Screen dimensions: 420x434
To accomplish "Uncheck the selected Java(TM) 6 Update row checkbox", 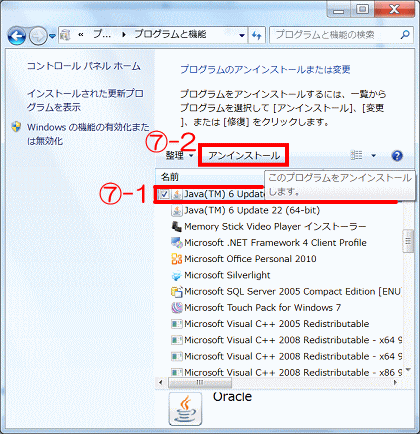I will [x=164, y=194].
